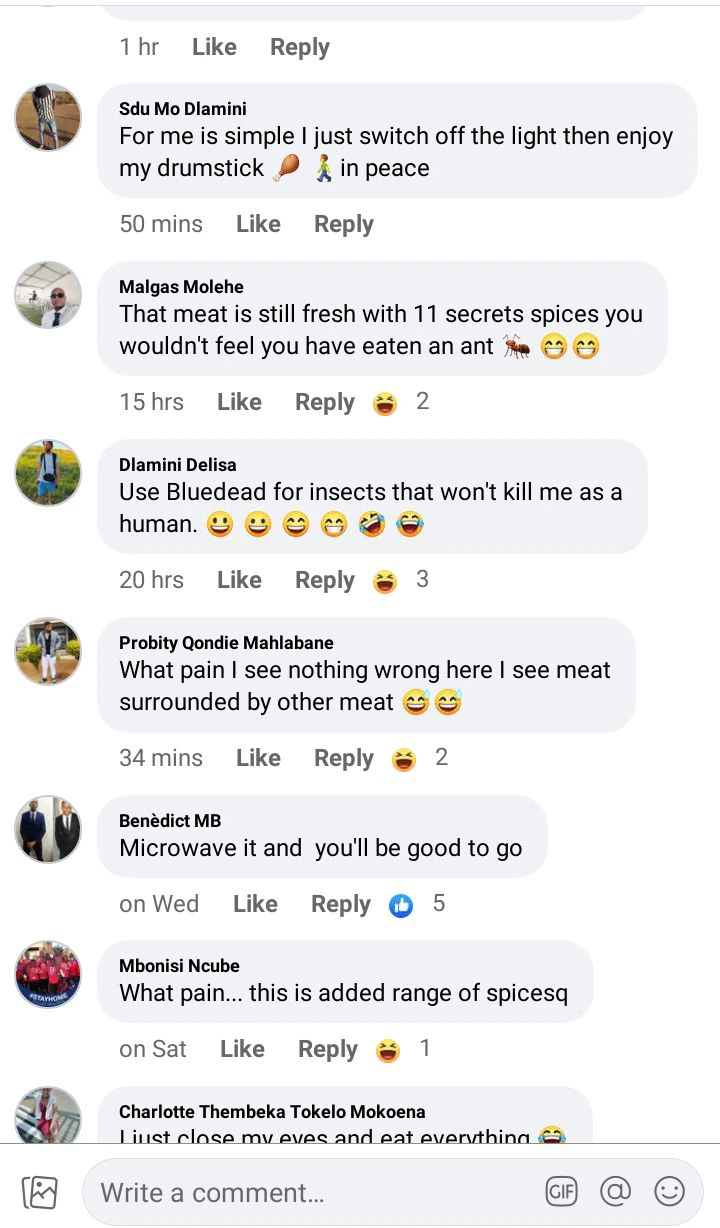This screenshot has width=720, height=1228.
Task: Focus the Write a comment field
Action: tap(310, 1192)
